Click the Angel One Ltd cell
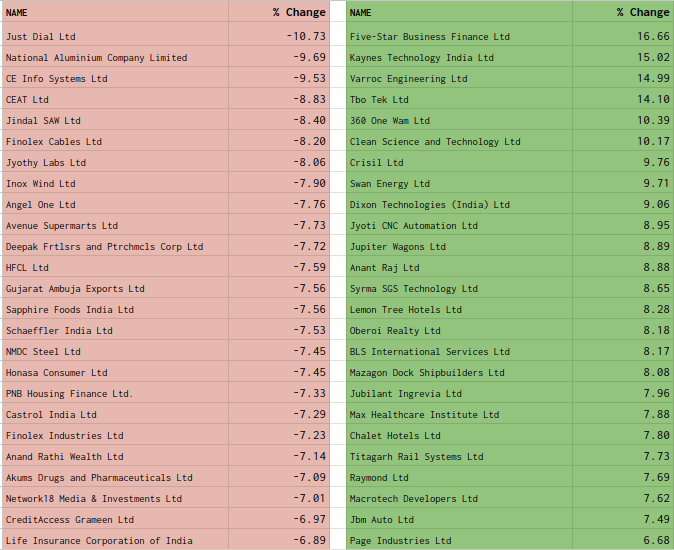Image resolution: width=674 pixels, height=550 pixels. pos(115,205)
